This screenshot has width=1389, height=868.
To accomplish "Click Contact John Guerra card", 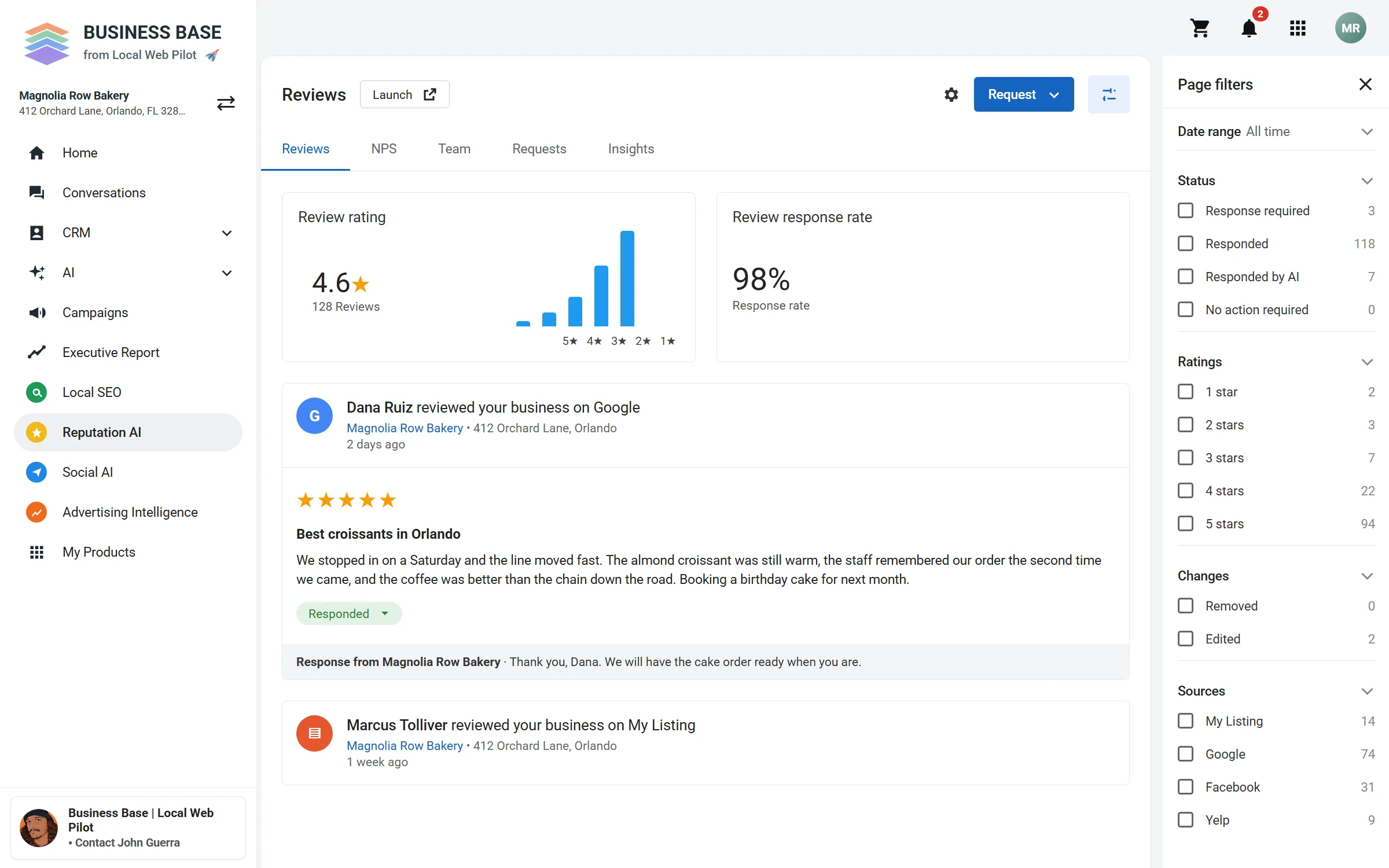I will 128,827.
